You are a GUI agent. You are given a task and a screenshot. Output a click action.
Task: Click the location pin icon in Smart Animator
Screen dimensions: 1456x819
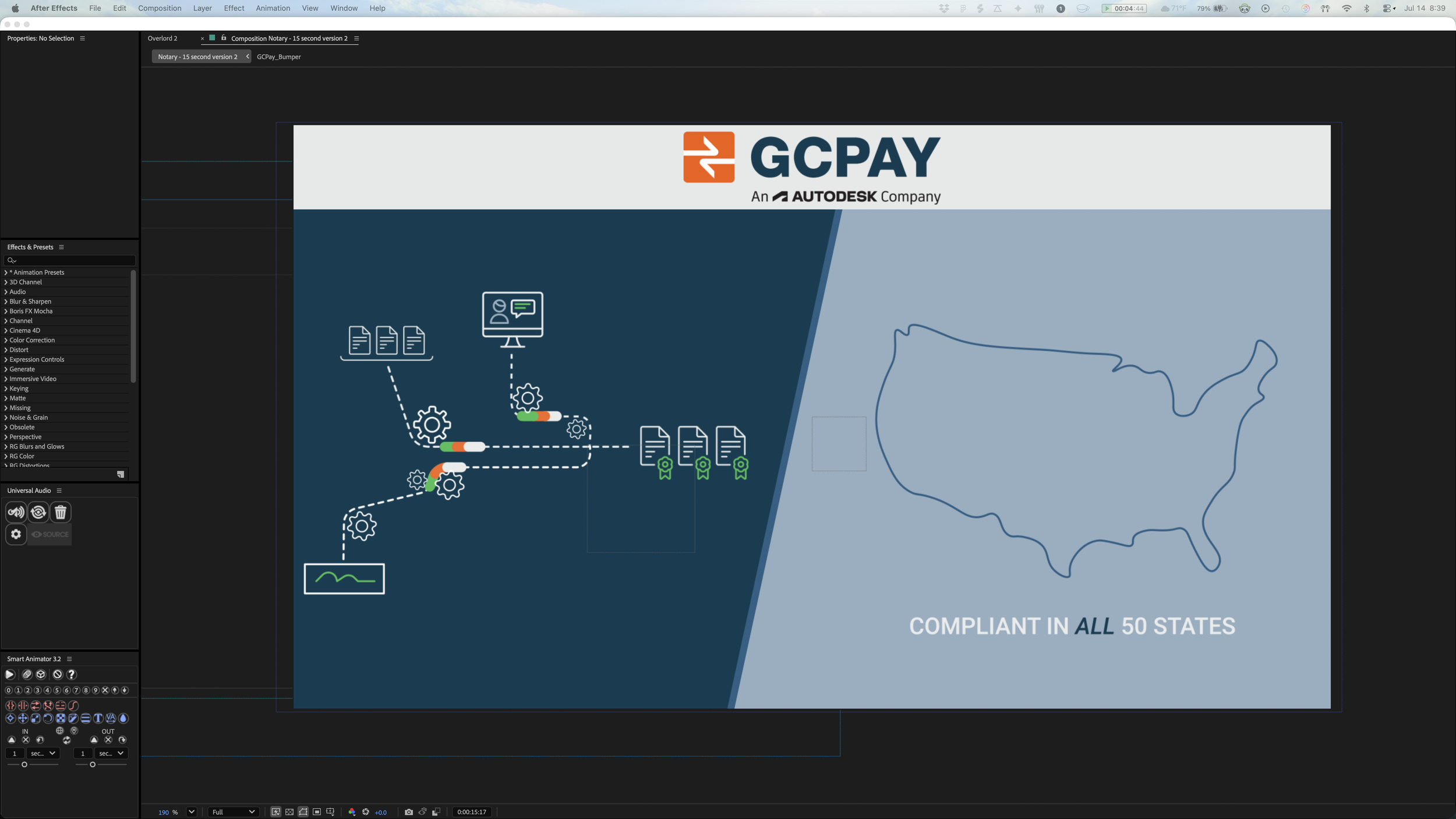[x=74, y=730]
